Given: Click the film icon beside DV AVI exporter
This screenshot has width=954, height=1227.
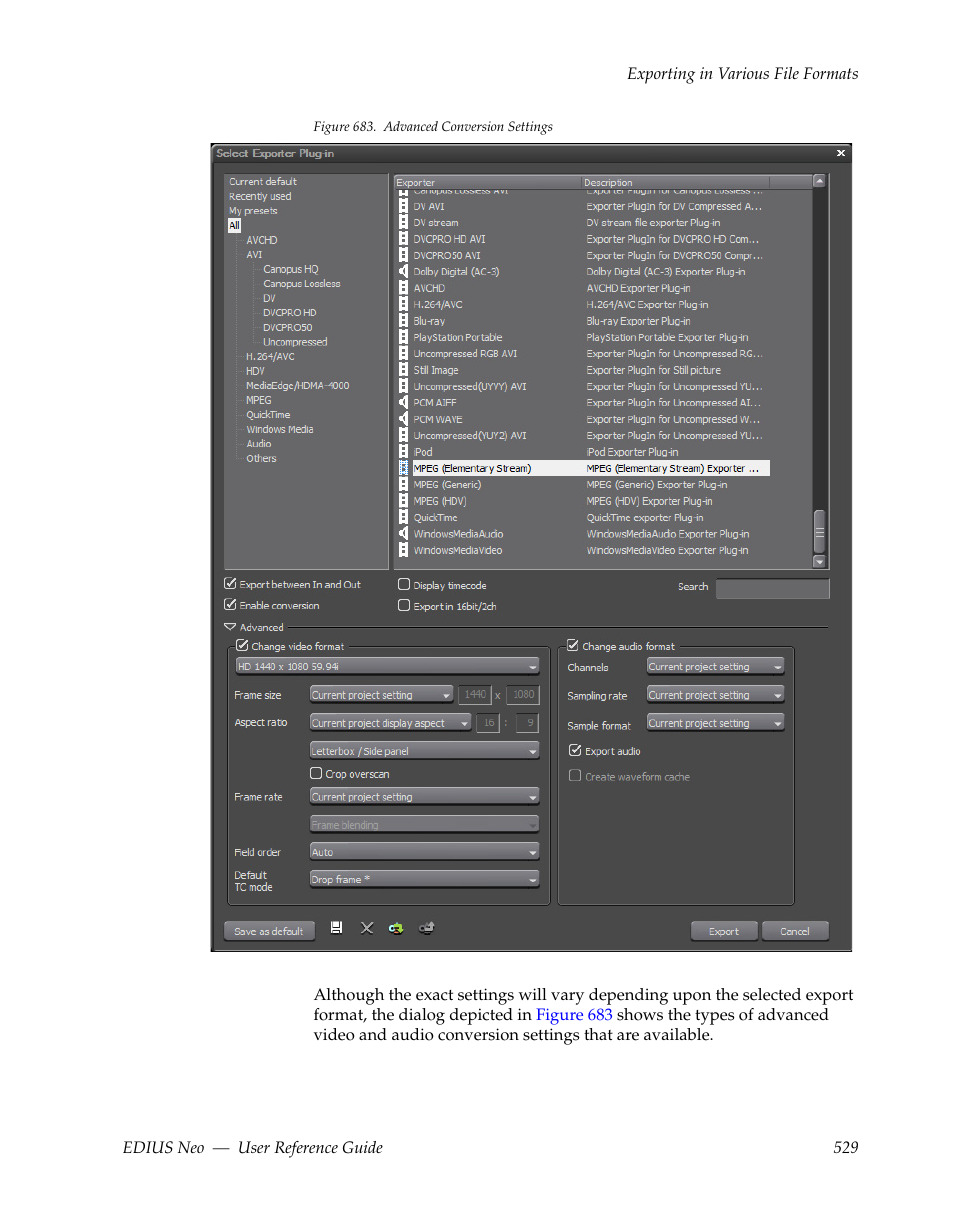Looking at the screenshot, I should click(x=403, y=206).
